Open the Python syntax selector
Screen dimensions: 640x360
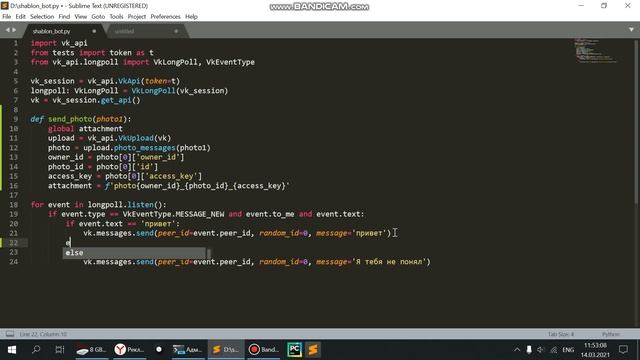(611, 334)
